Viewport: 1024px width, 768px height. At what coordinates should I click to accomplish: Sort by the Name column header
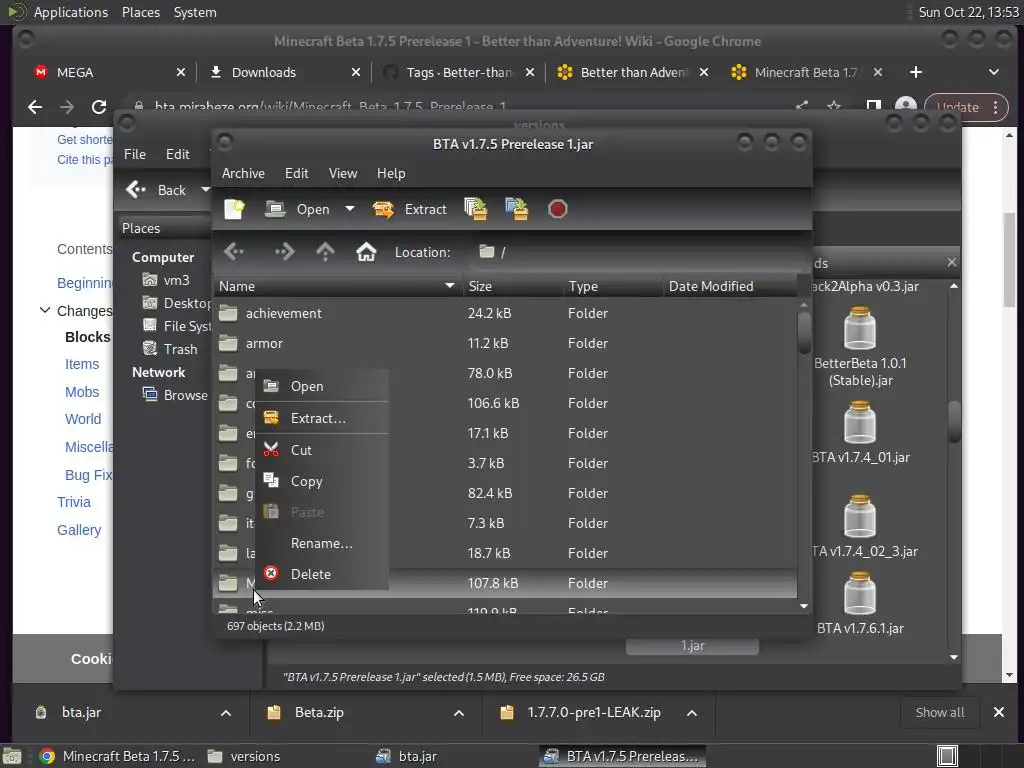pyautogui.click(x=338, y=286)
